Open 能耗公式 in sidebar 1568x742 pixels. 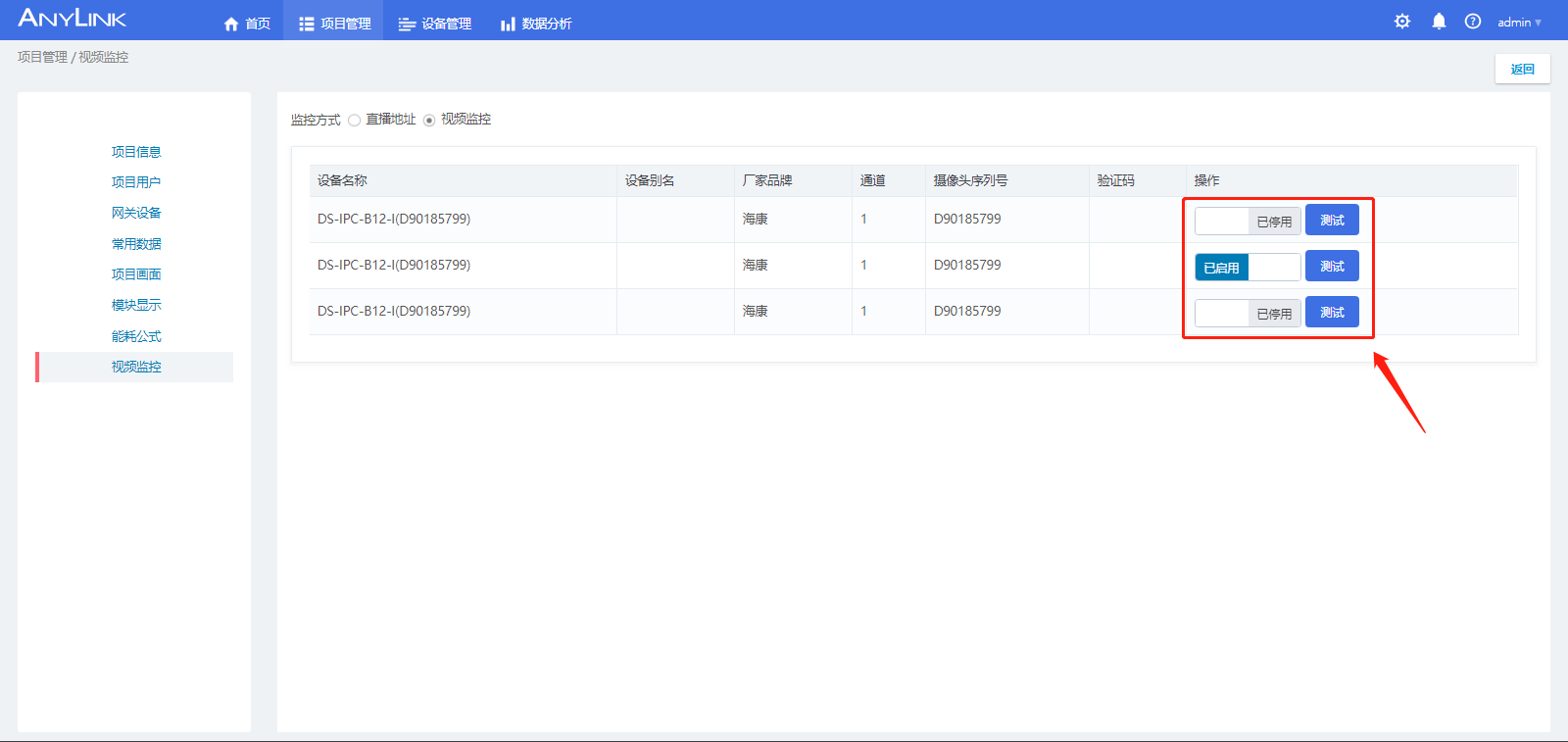point(136,336)
